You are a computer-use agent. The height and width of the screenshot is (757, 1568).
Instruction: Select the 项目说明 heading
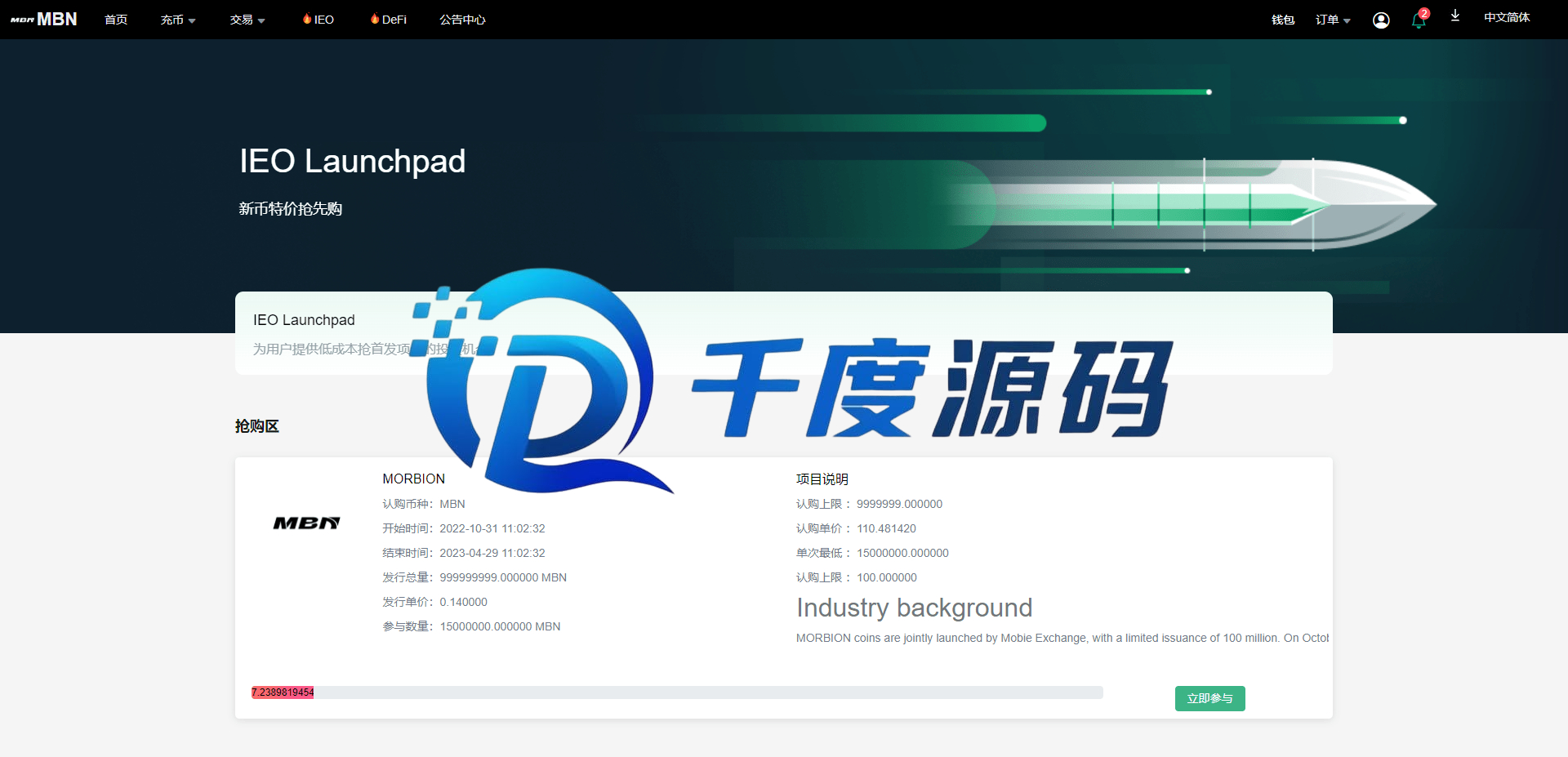click(822, 479)
